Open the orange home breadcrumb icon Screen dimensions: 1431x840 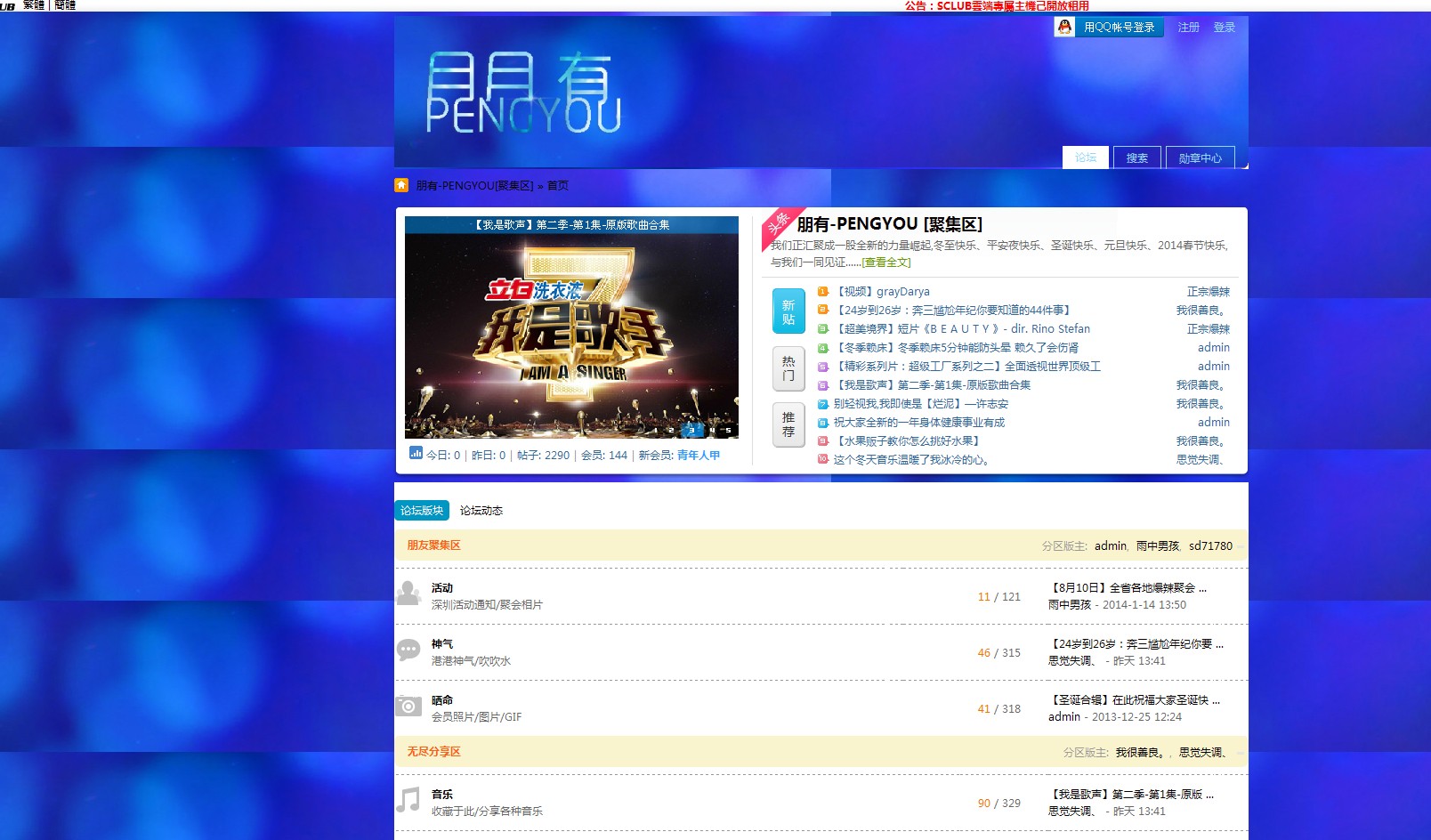point(401,185)
